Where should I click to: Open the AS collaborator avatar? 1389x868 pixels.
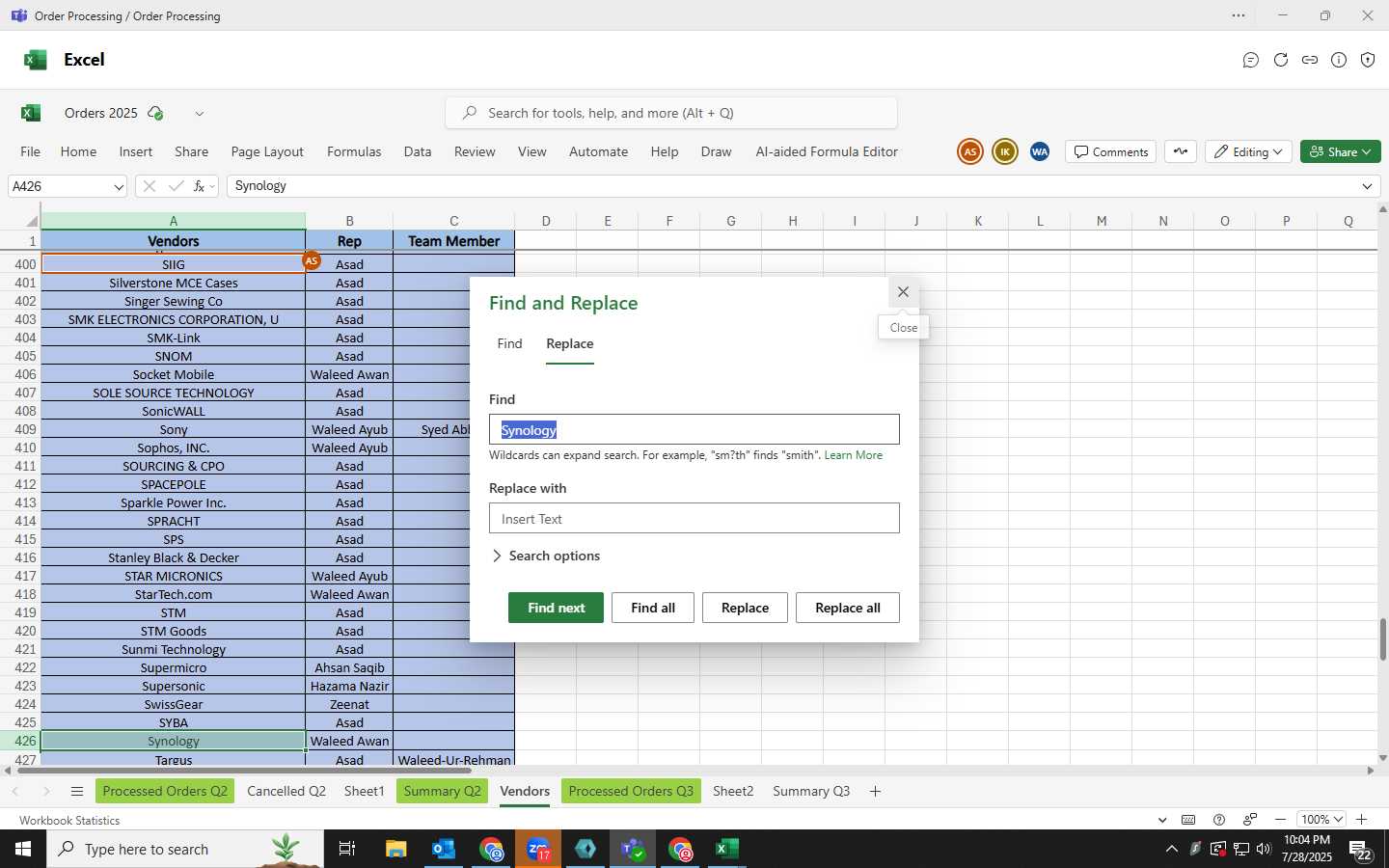(x=970, y=151)
